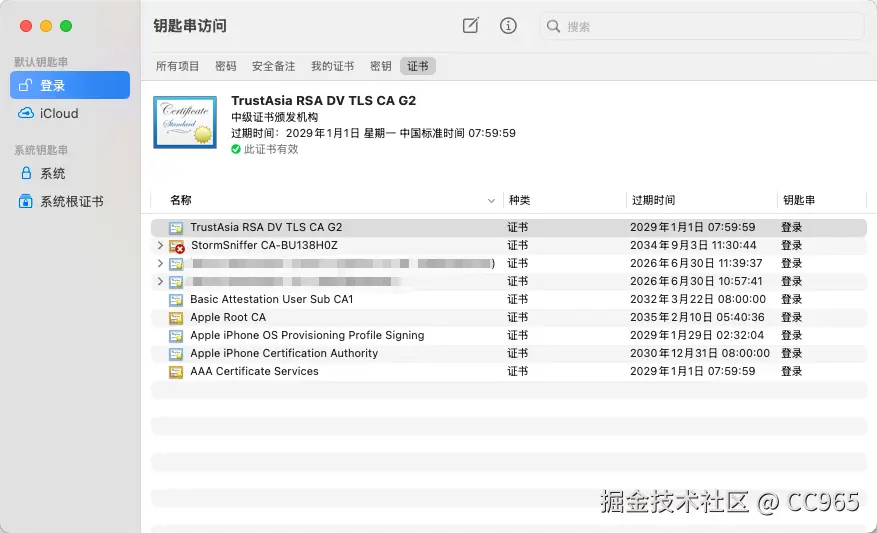Image resolution: width=877 pixels, height=533 pixels.
Task: Click the Apple iPhone Certification Authority icon
Action: (176, 353)
